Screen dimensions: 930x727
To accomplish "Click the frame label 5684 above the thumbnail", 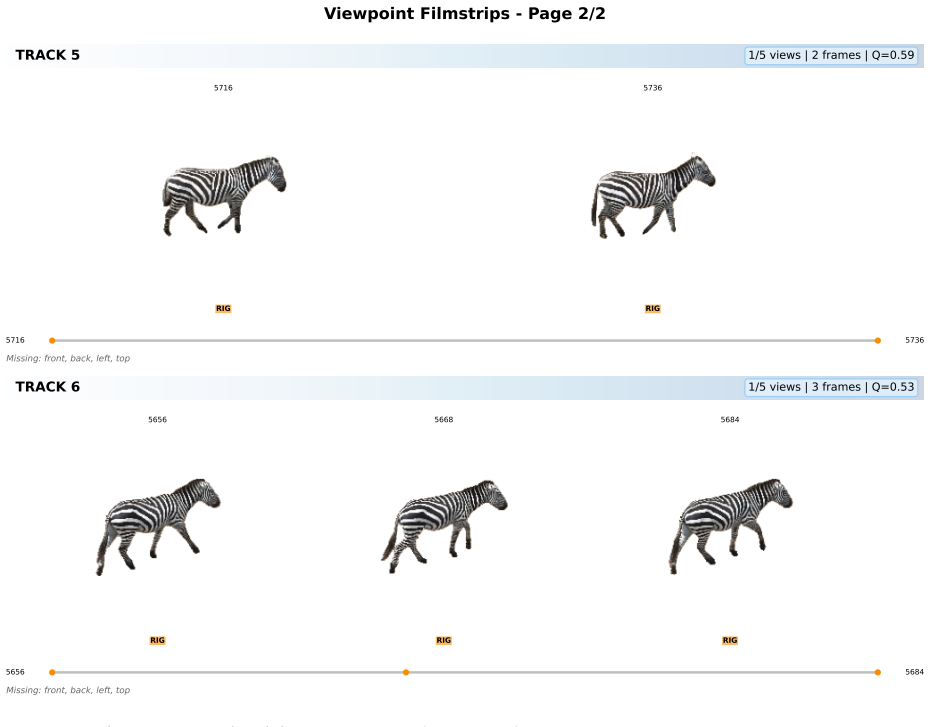I will (x=730, y=420).
